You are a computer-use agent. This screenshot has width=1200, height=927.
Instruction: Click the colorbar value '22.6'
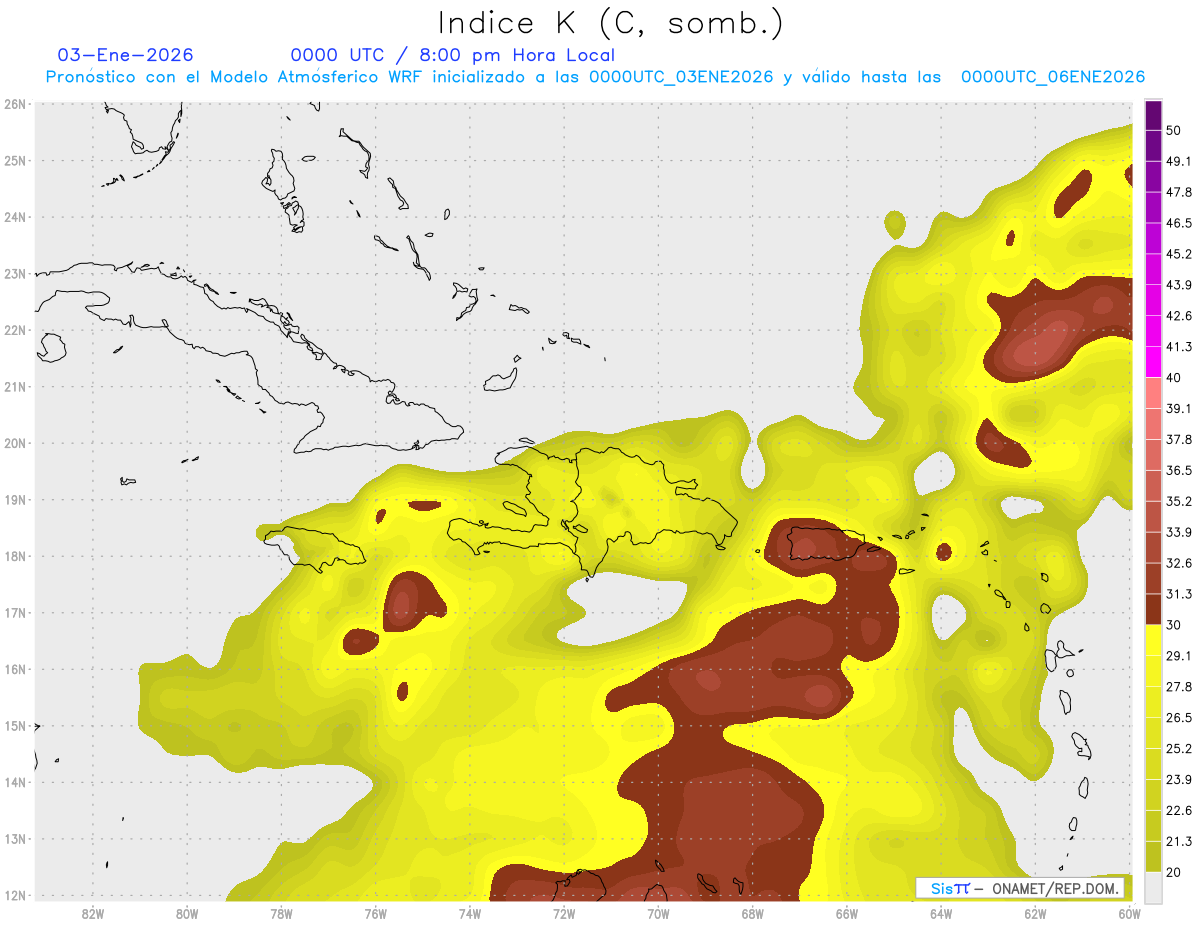pos(1178,811)
